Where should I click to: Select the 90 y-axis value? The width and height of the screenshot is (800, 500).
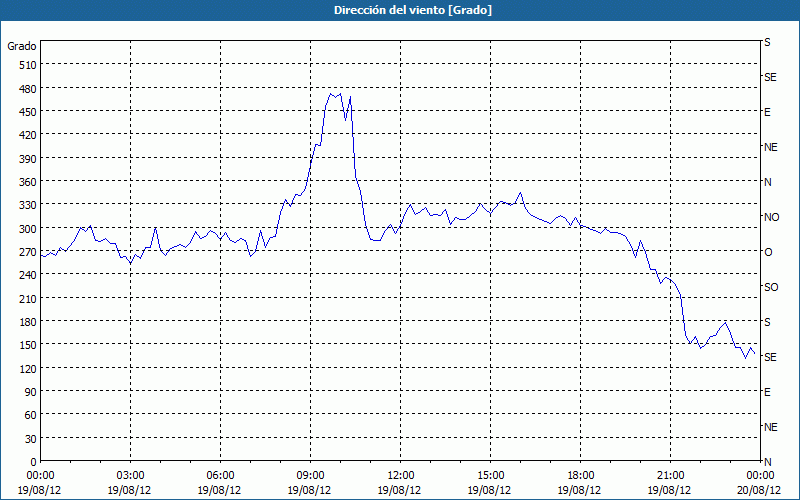pos(31,392)
